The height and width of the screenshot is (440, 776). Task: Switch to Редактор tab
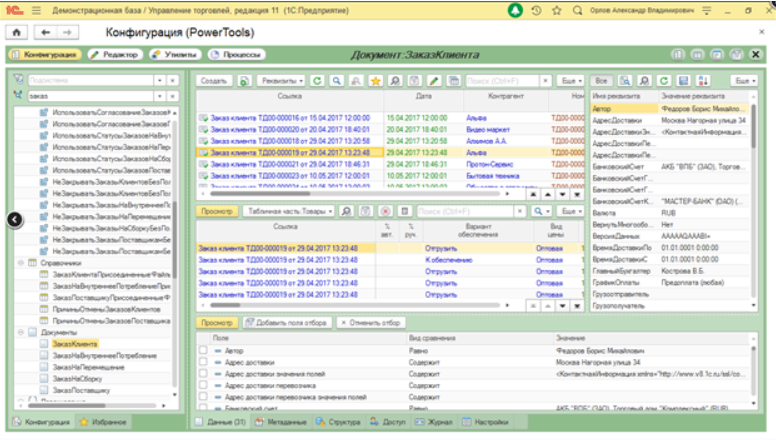click(115, 54)
